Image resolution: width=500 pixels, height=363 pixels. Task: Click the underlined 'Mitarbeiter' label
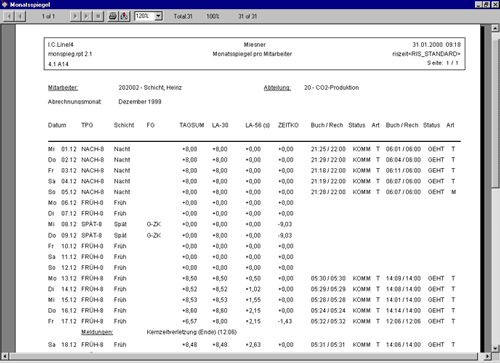click(63, 88)
